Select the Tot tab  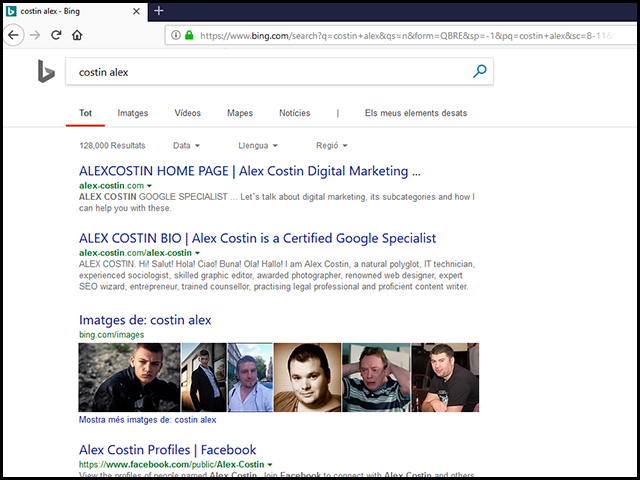pos(85,113)
